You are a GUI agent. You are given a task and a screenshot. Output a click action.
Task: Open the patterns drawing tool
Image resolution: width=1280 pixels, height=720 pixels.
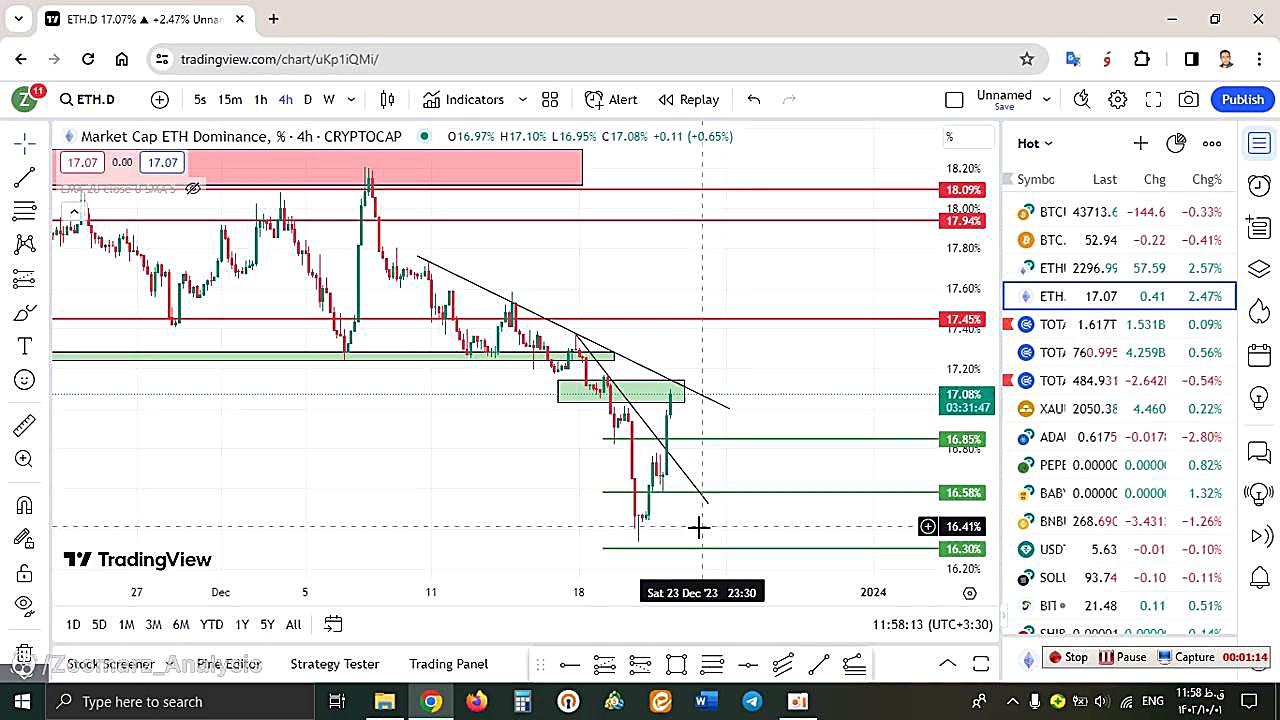pos(25,245)
